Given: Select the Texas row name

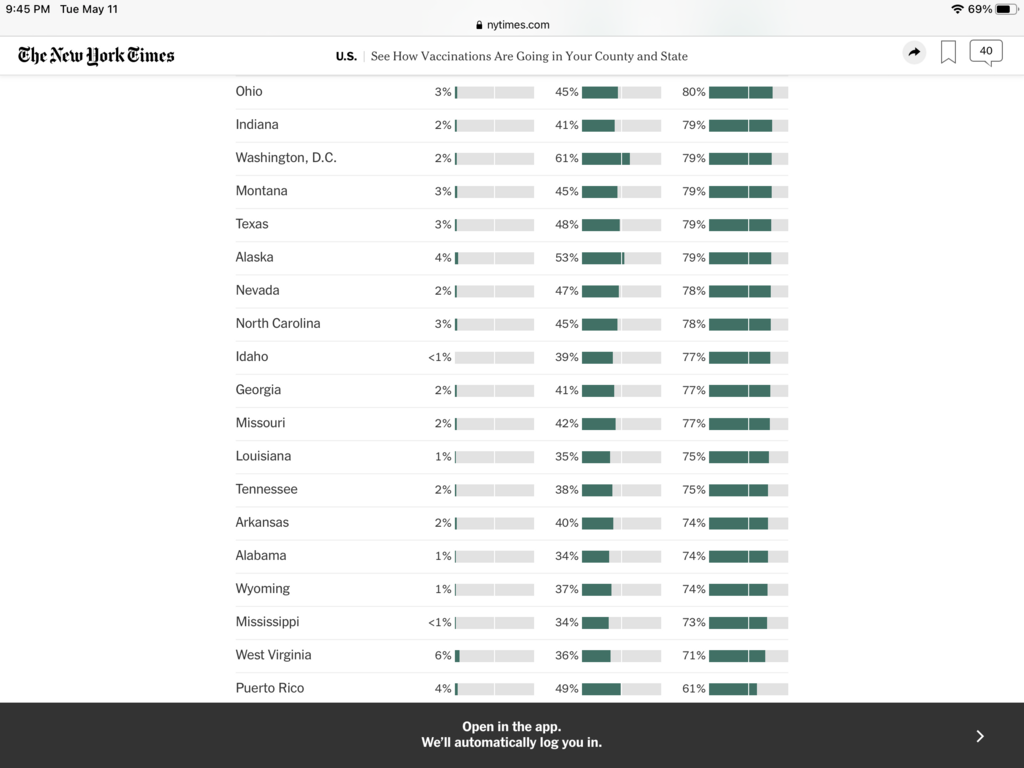Looking at the screenshot, I should [252, 224].
